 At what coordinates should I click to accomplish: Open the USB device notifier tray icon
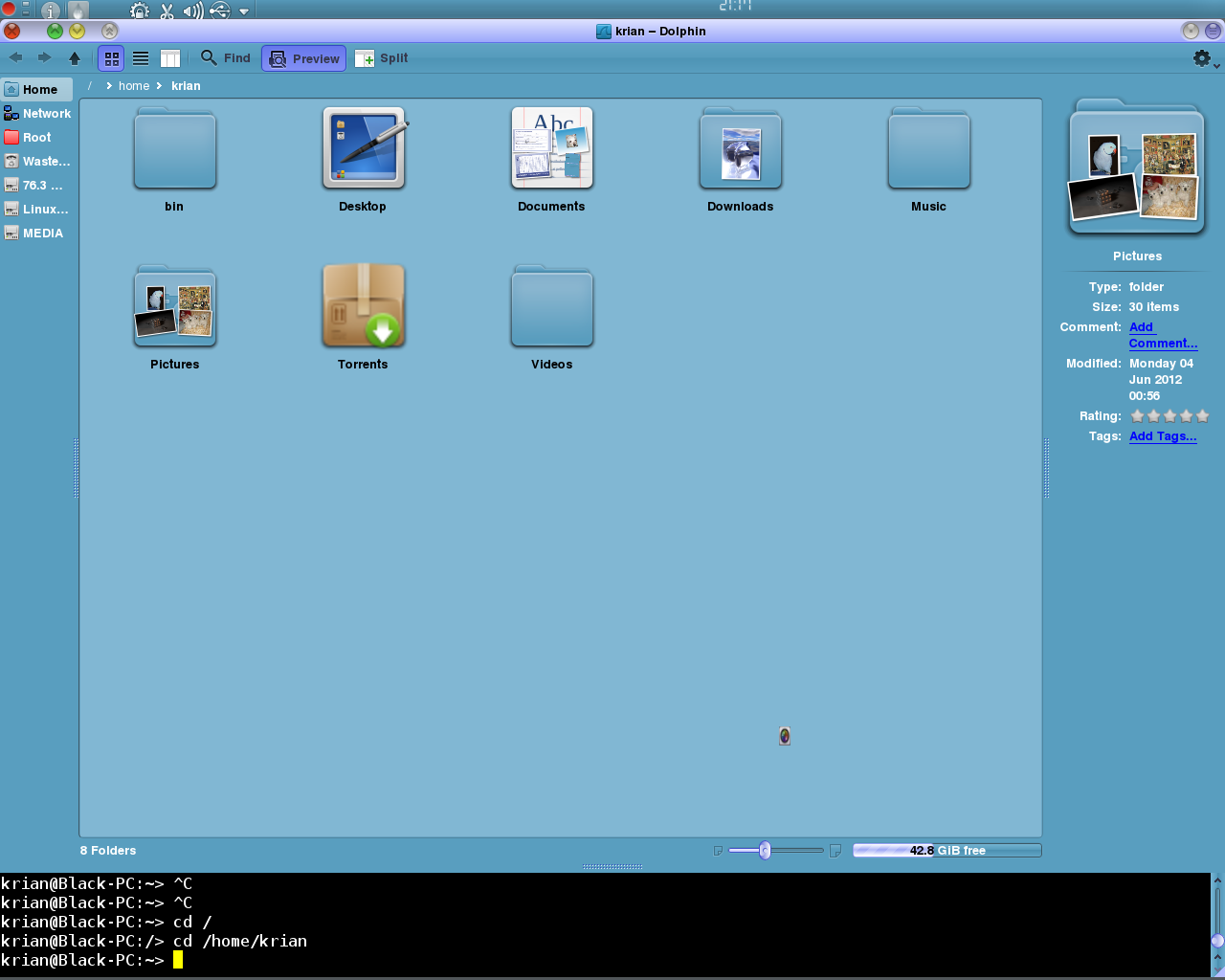coord(220,11)
